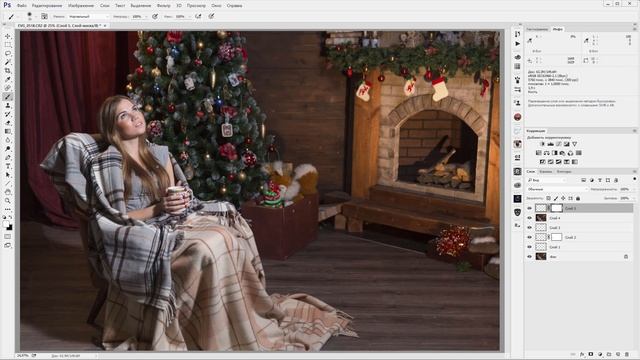640x360 pixels.
Task: Select the Pen tool
Action: click(x=8, y=157)
